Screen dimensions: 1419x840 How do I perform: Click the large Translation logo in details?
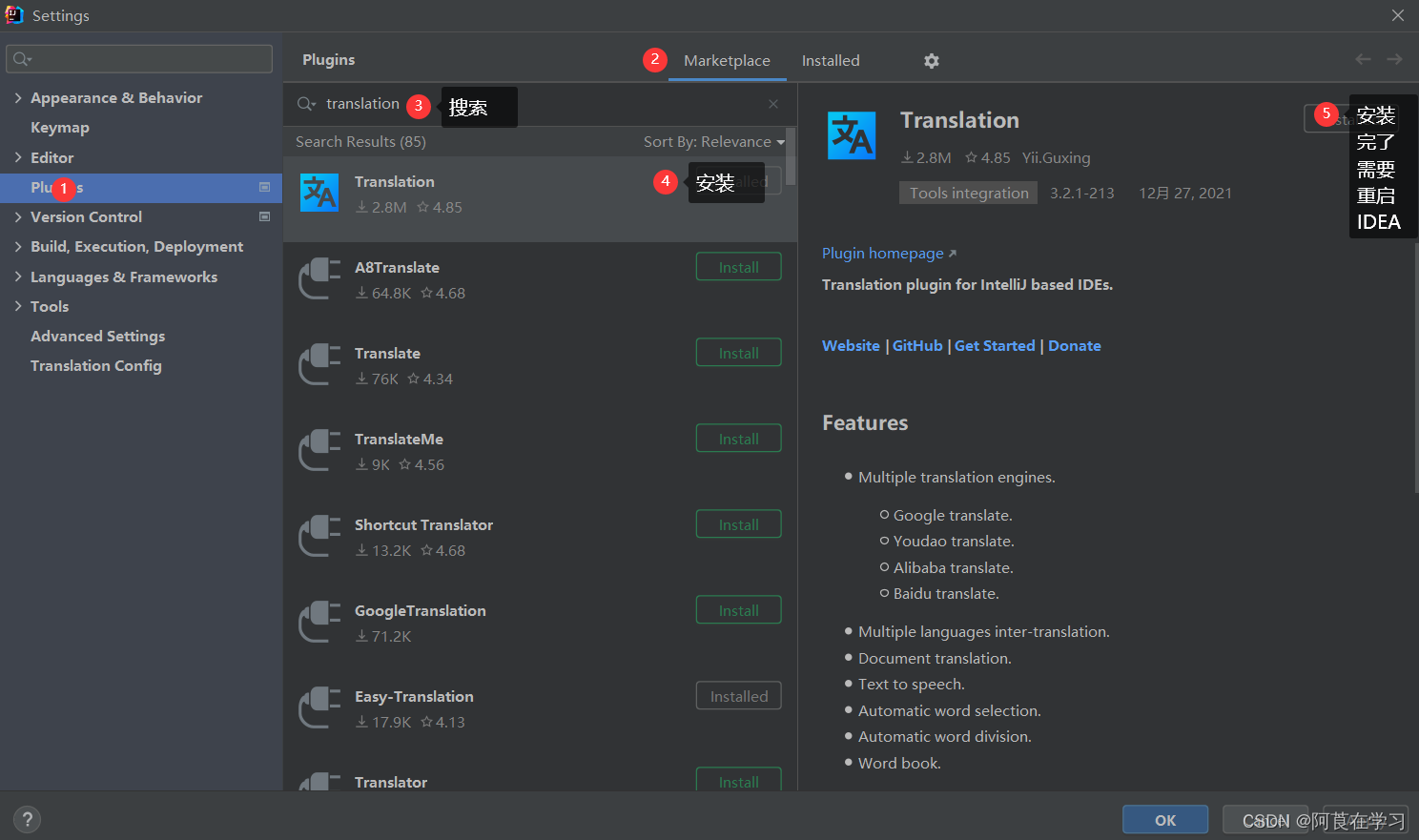point(852,135)
